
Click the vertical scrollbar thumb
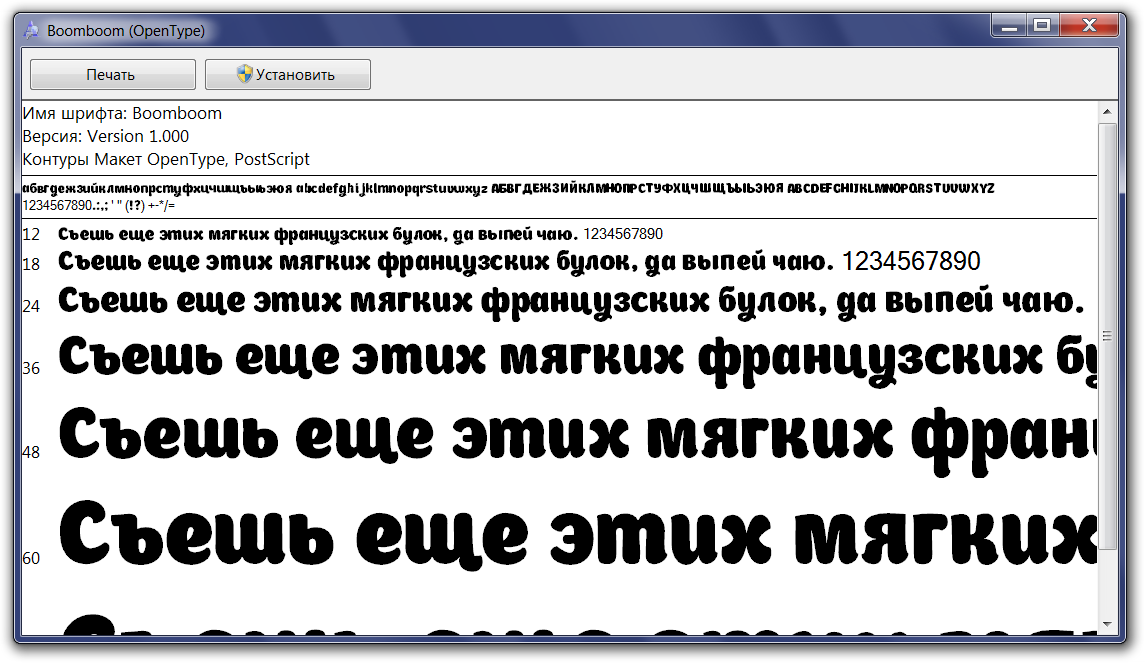pyautogui.click(x=1107, y=336)
